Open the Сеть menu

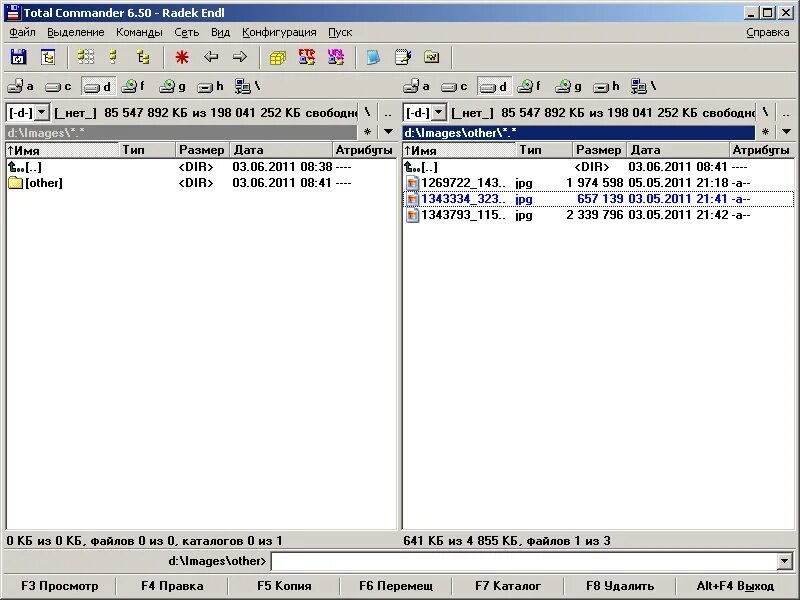click(187, 32)
